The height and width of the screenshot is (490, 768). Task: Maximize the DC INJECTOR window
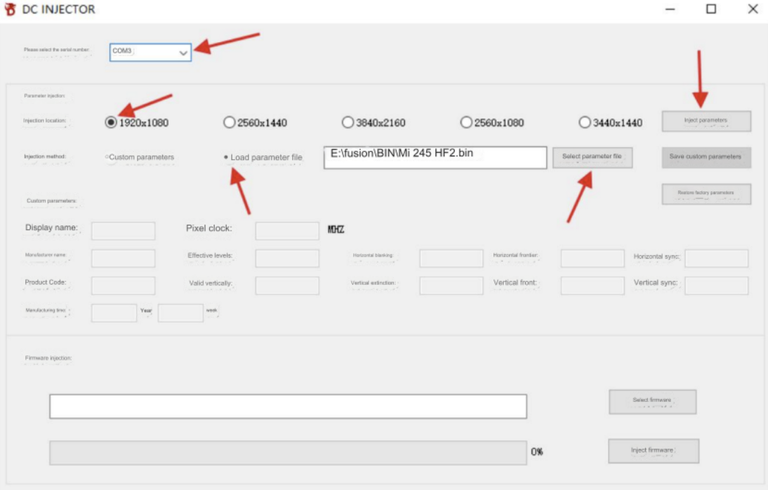[711, 9]
